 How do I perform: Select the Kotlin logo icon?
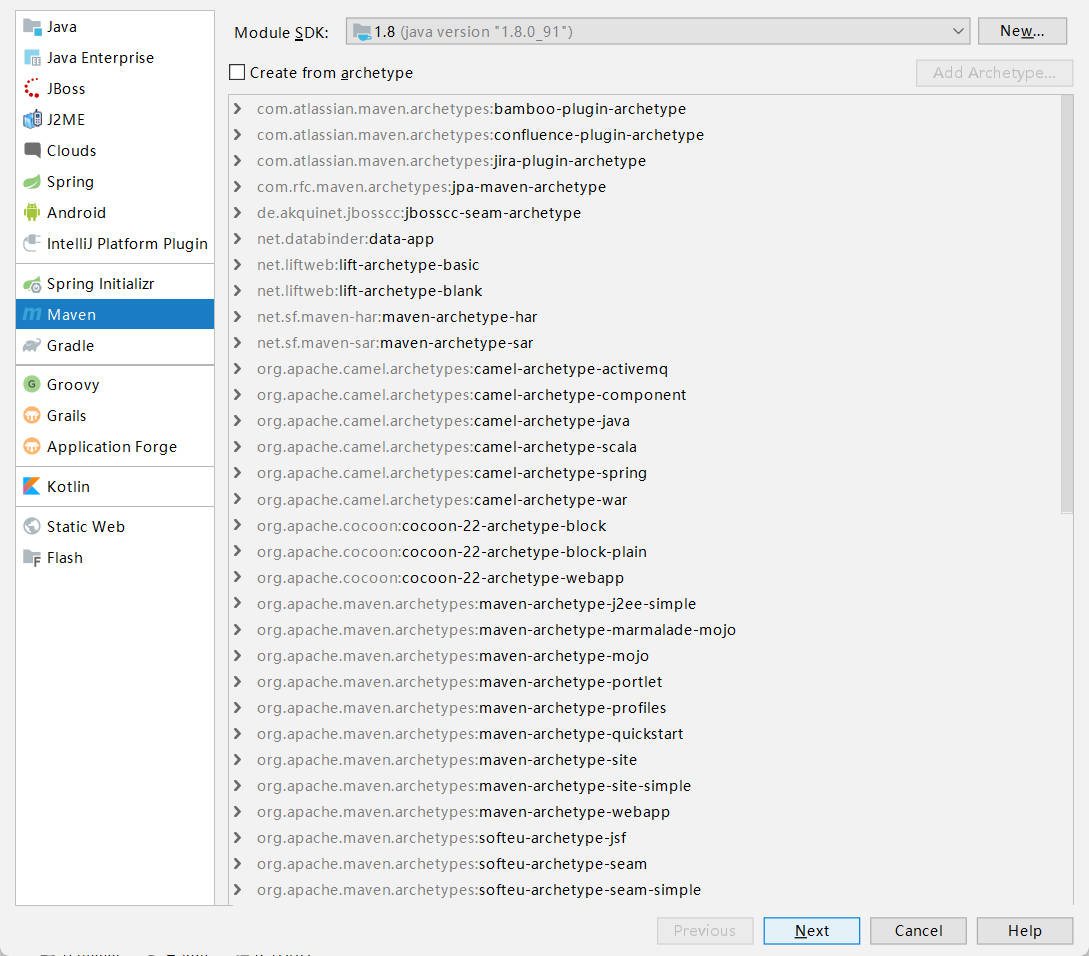pos(32,487)
